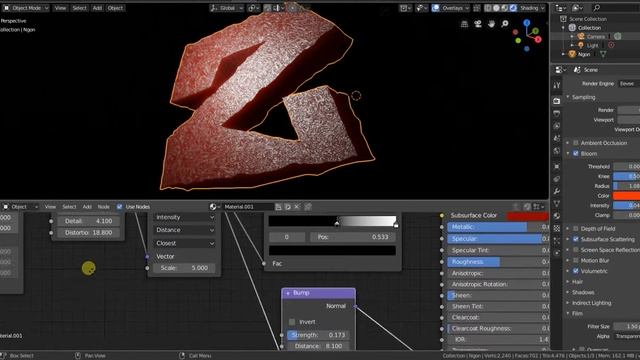Image resolution: width=640 pixels, height=360 pixels.
Task: Open the Shading dropdown arrow
Action: pyautogui.click(x=543, y=8)
